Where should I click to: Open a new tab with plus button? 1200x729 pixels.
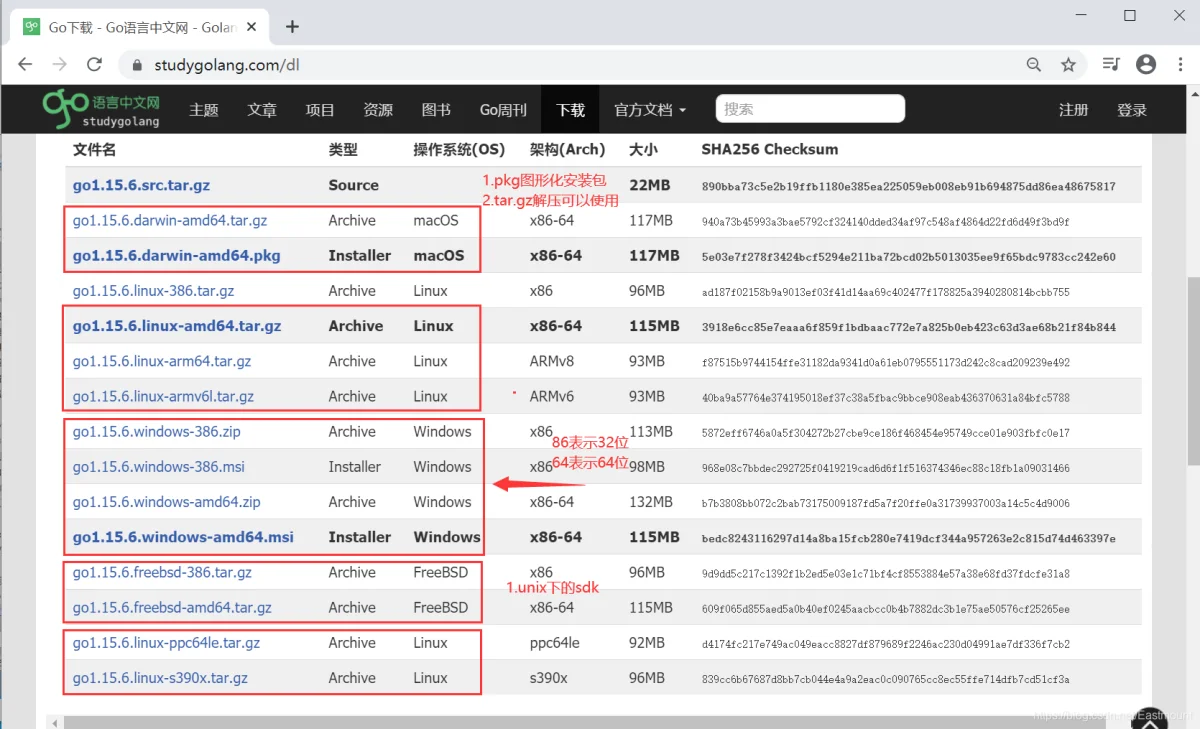(292, 27)
